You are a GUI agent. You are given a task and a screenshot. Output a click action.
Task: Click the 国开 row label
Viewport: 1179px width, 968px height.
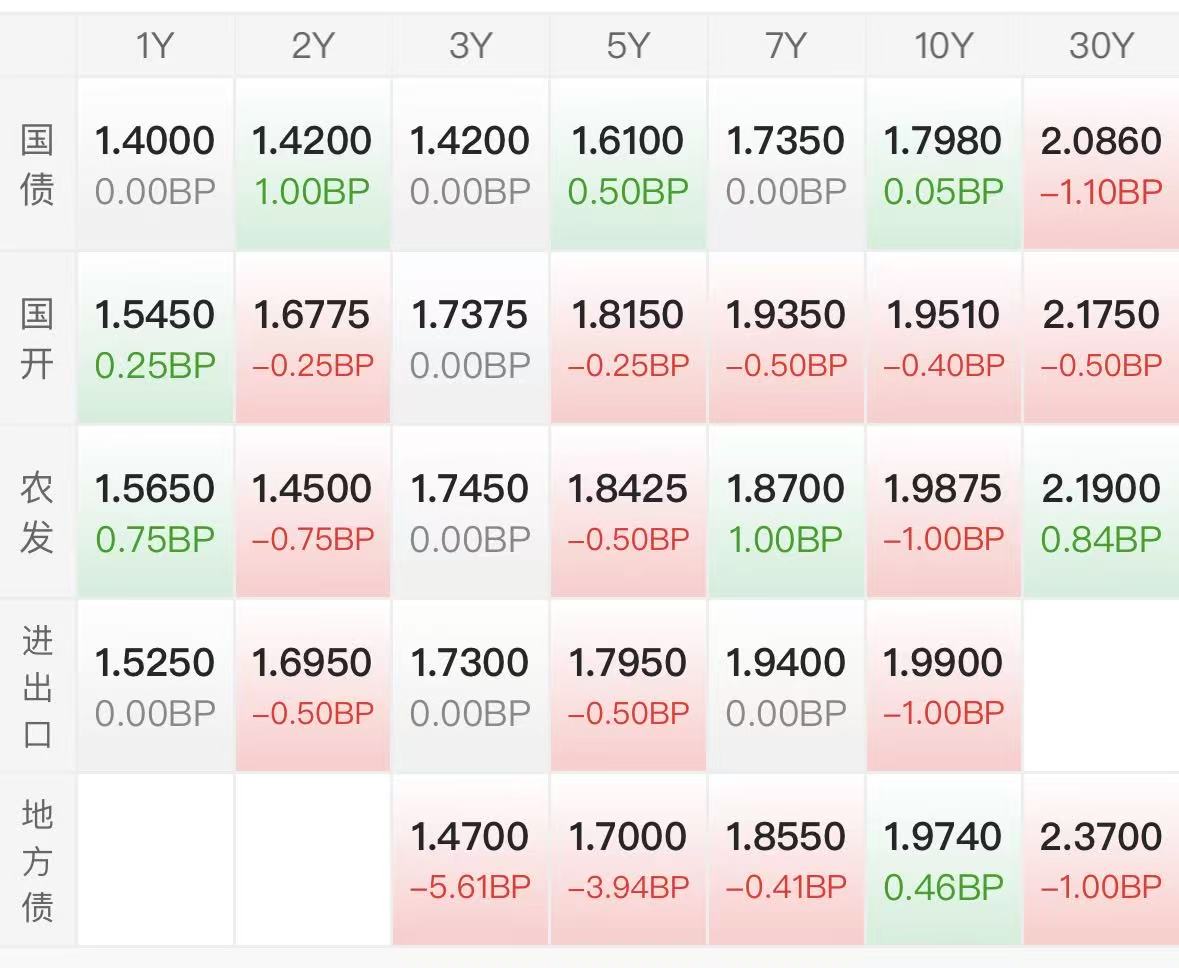[37, 338]
